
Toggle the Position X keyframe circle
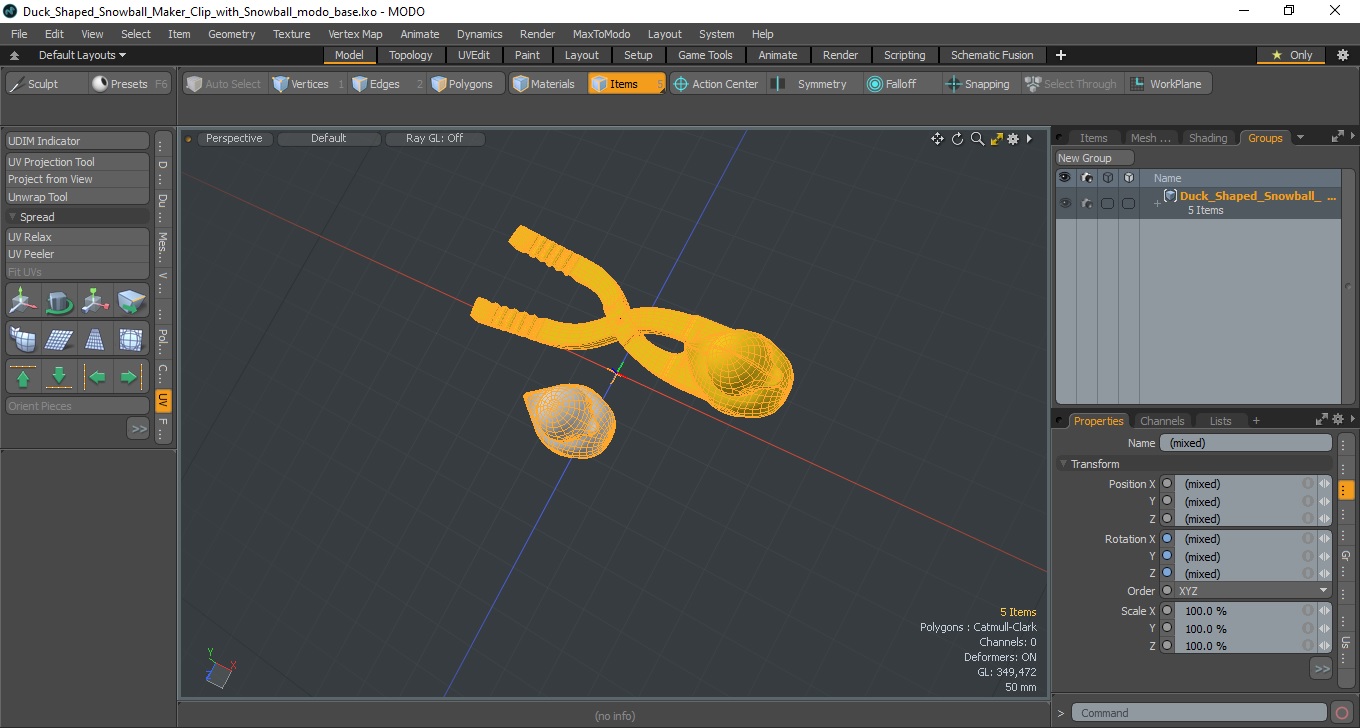[1166, 484]
